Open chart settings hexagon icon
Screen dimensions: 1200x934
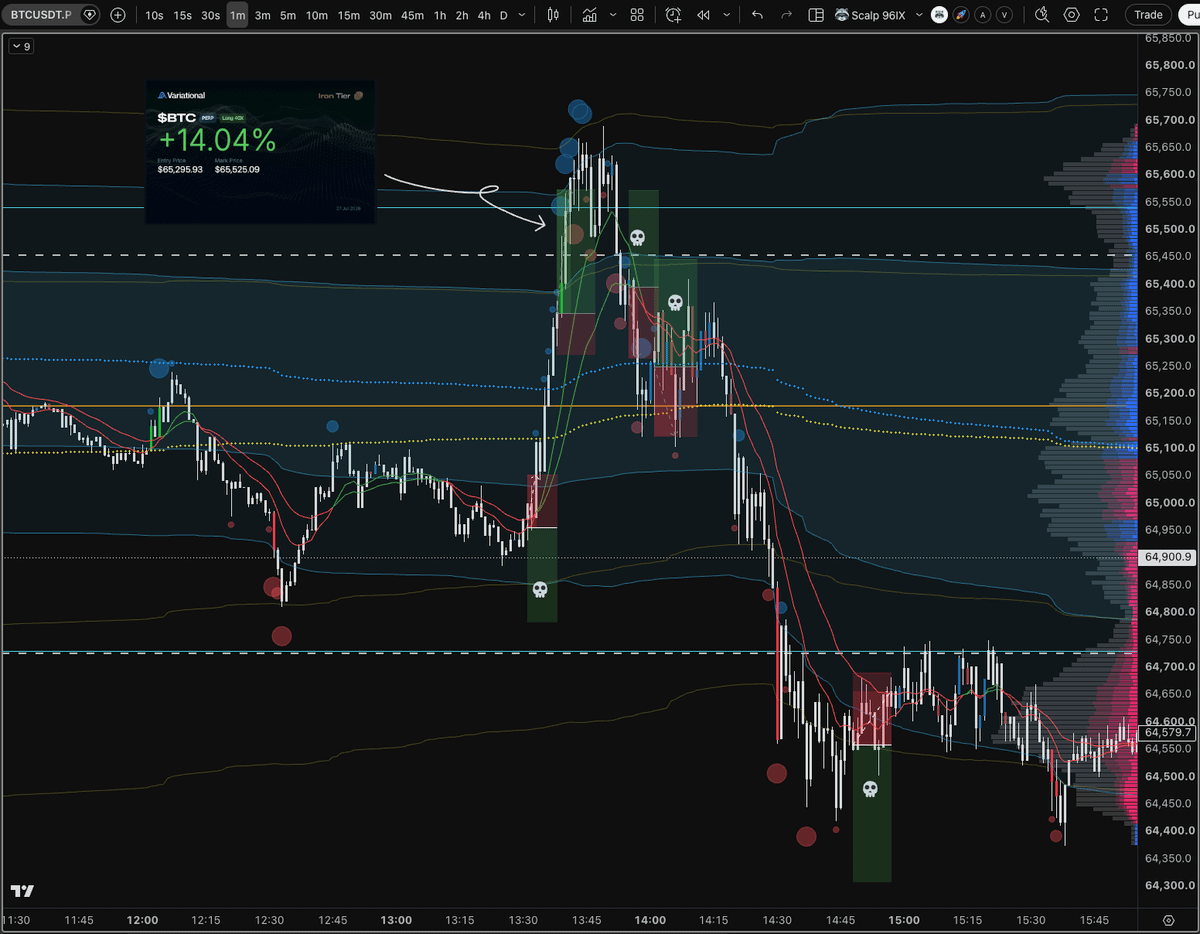click(1072, 15)
